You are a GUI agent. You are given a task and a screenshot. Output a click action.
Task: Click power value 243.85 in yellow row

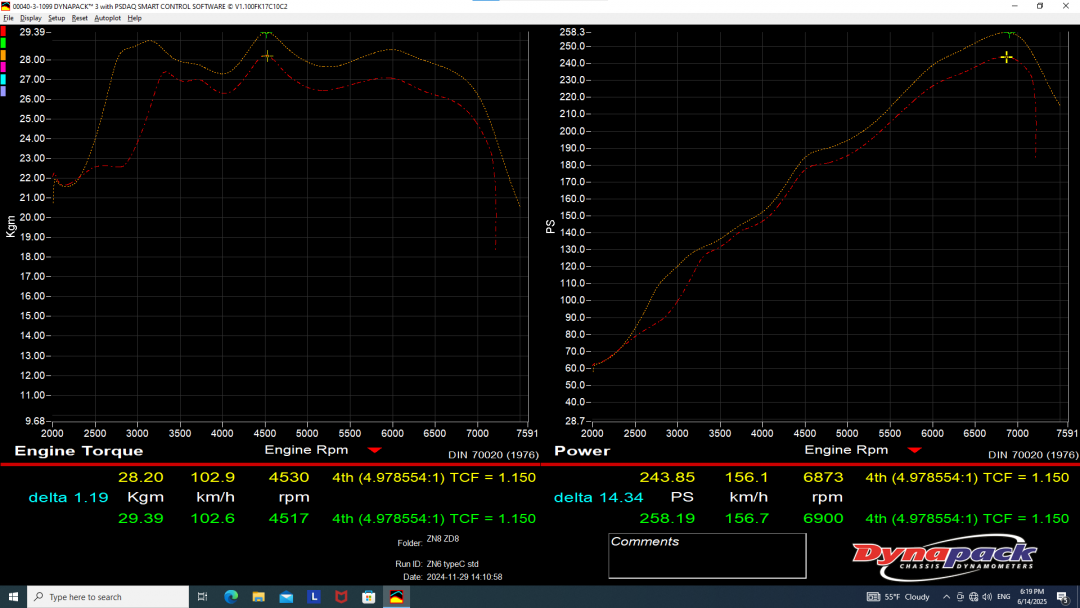click(x=667, y=477)
